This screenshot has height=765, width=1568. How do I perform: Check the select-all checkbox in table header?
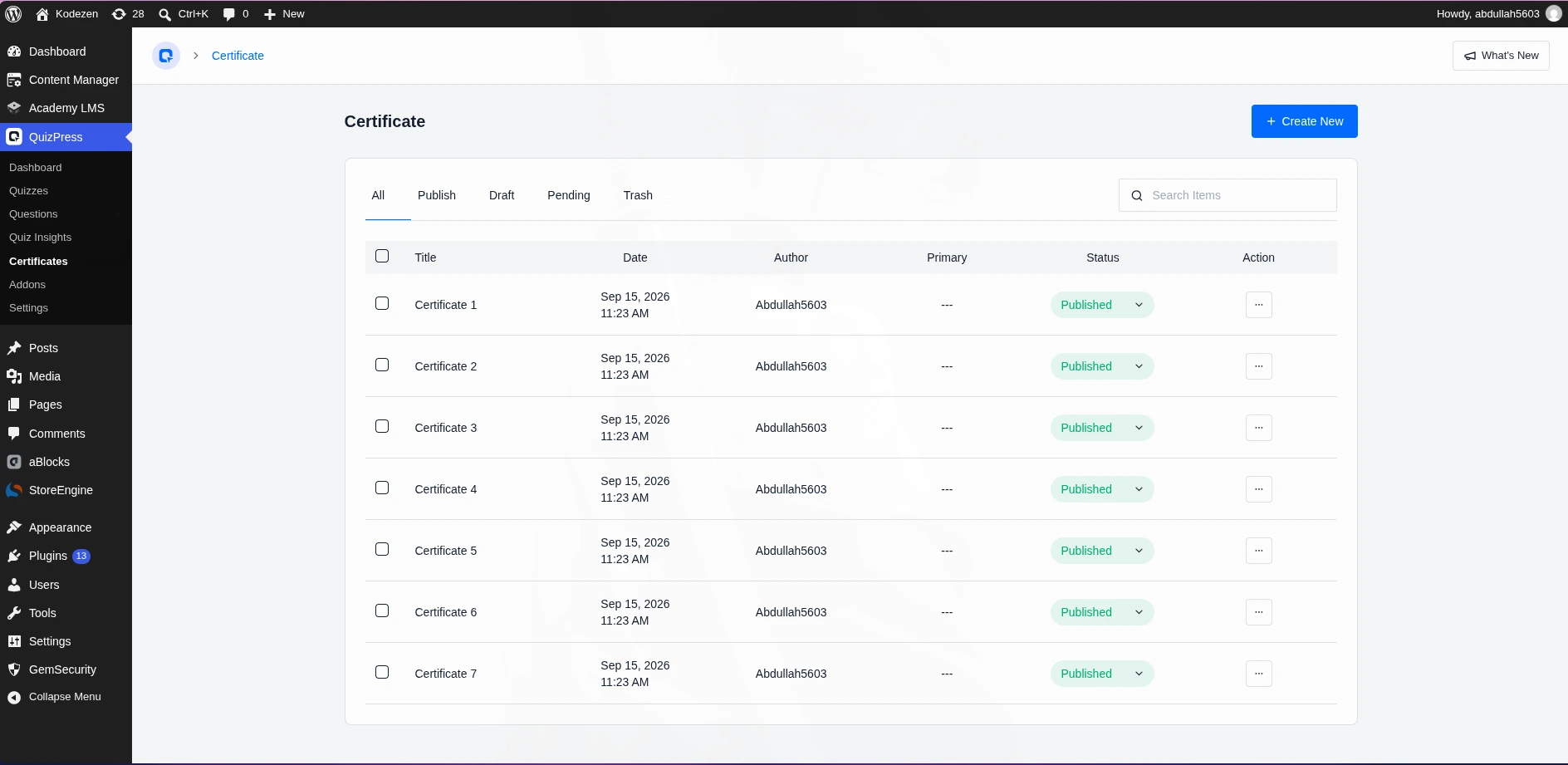(382, 256)
